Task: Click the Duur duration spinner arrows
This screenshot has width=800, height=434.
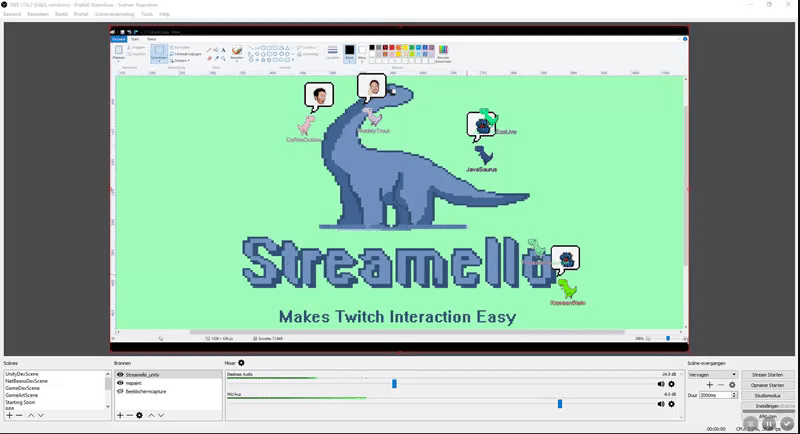Action: click(734, 395)
